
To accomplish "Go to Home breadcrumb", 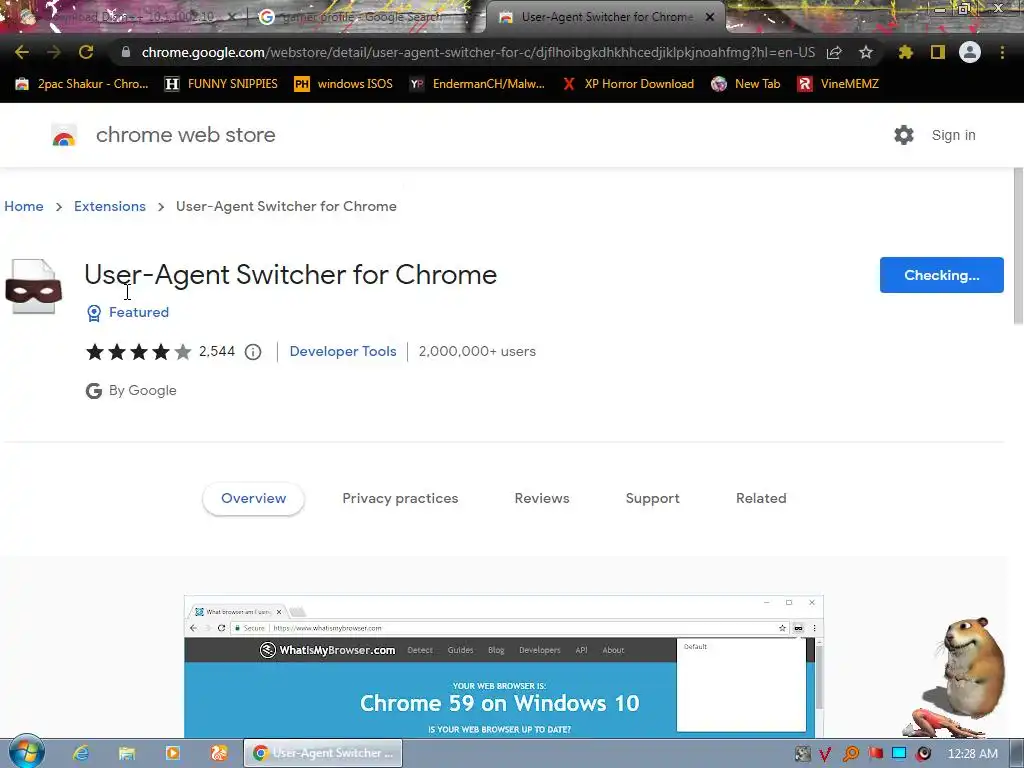I will click(24, 206).
